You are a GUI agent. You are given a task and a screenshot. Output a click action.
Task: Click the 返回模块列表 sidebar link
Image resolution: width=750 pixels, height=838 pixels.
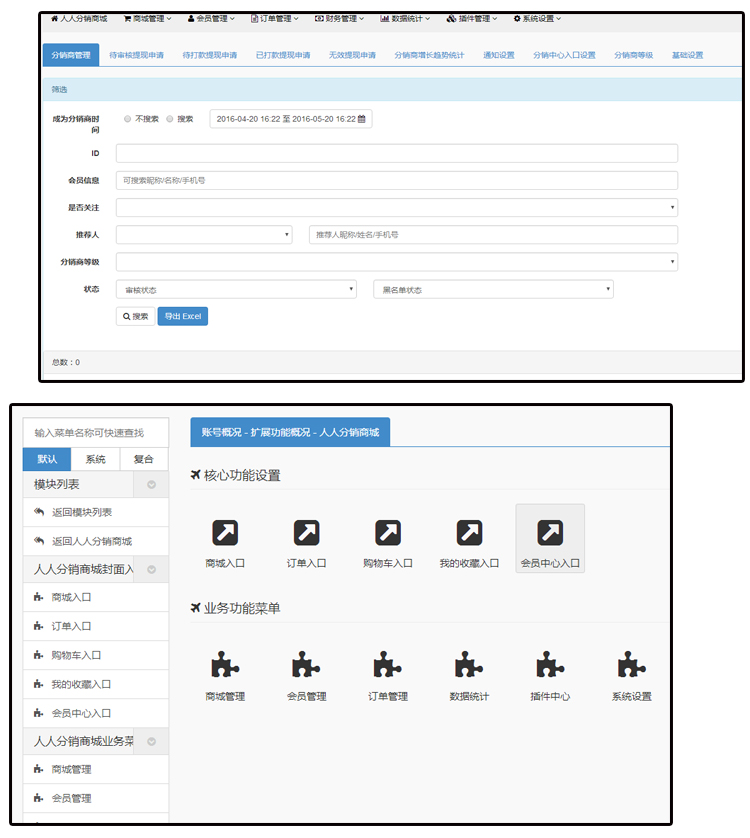tap(96, 512)
